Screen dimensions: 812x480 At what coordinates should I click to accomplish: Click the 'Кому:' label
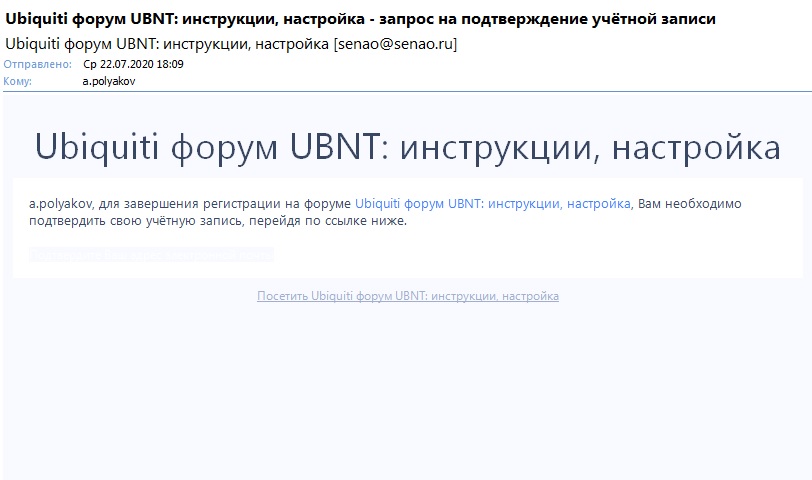pos(18,81)
